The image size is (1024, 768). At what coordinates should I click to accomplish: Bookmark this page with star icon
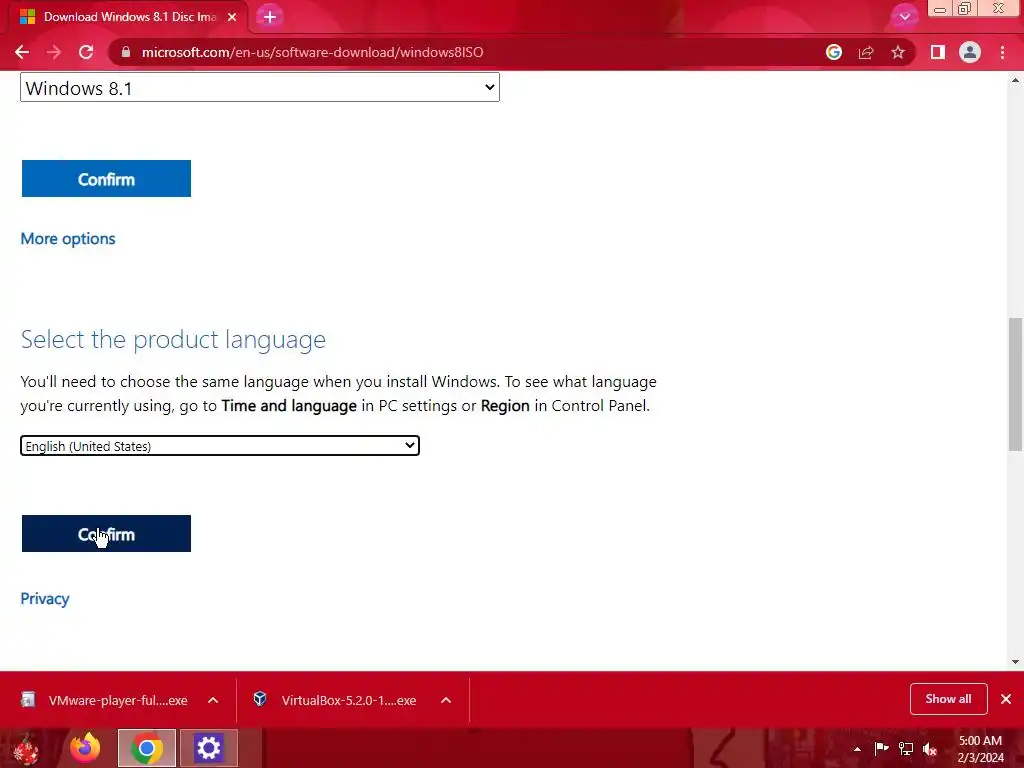(898, 52)
